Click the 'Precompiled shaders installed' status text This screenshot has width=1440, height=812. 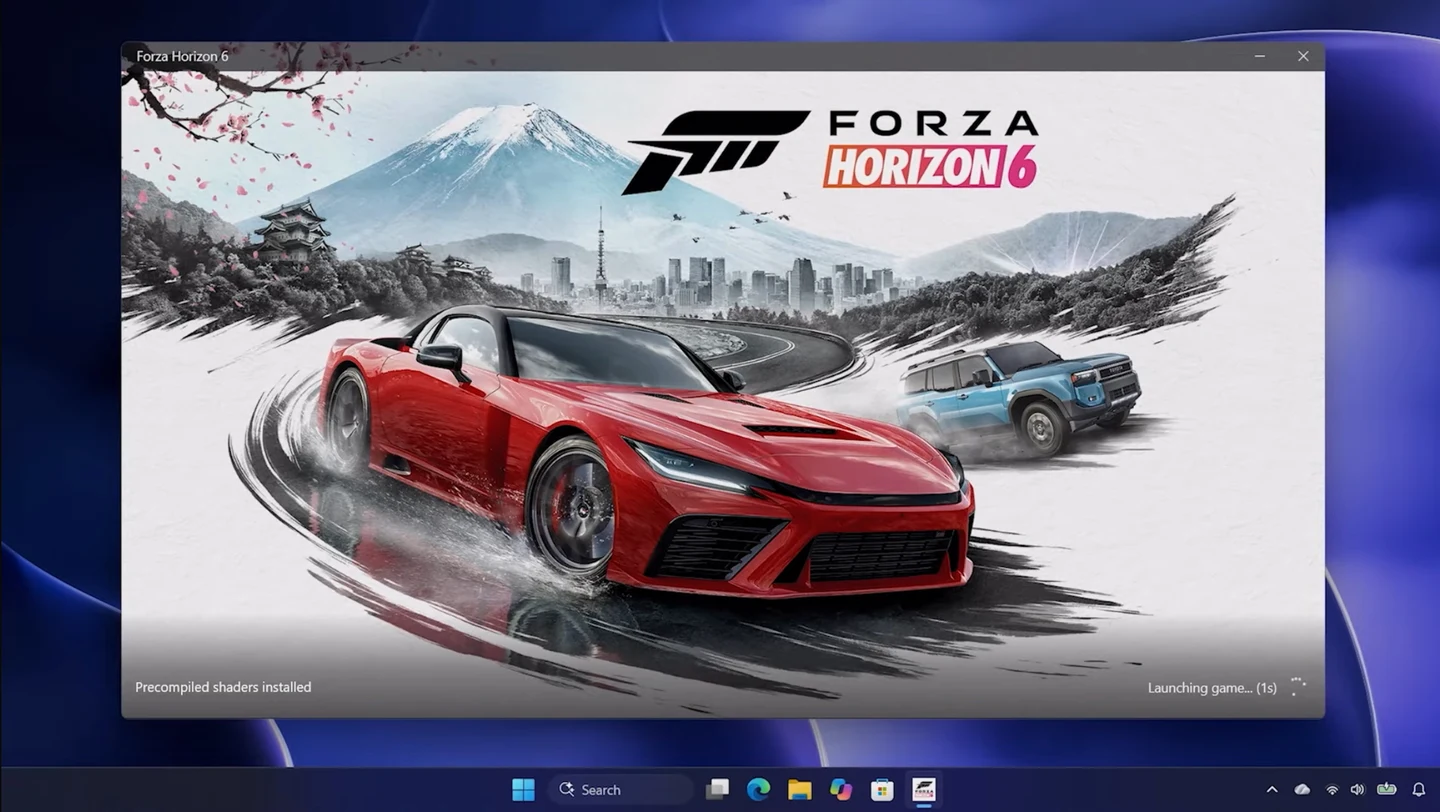coord(223,687)
